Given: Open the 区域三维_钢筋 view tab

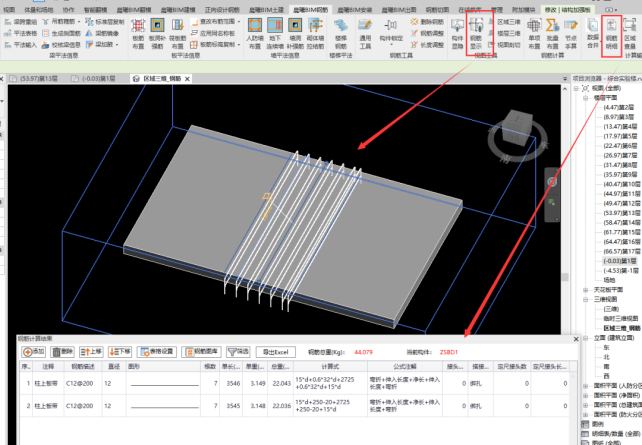Looking at the screenshot, I should pyautogui.click(x=166, y=76).
